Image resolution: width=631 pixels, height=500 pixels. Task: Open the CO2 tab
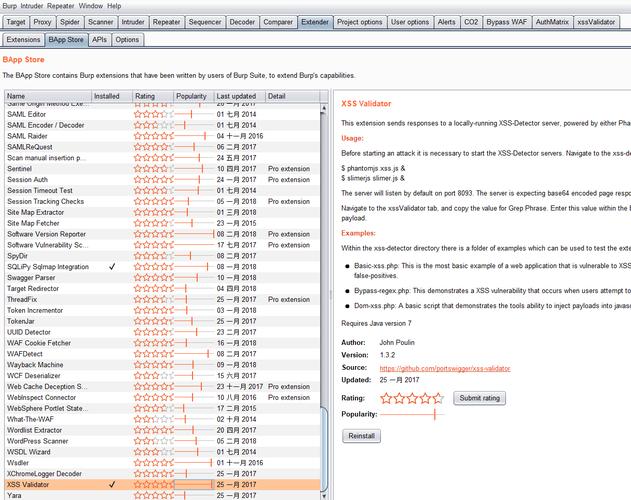point(471,22)
